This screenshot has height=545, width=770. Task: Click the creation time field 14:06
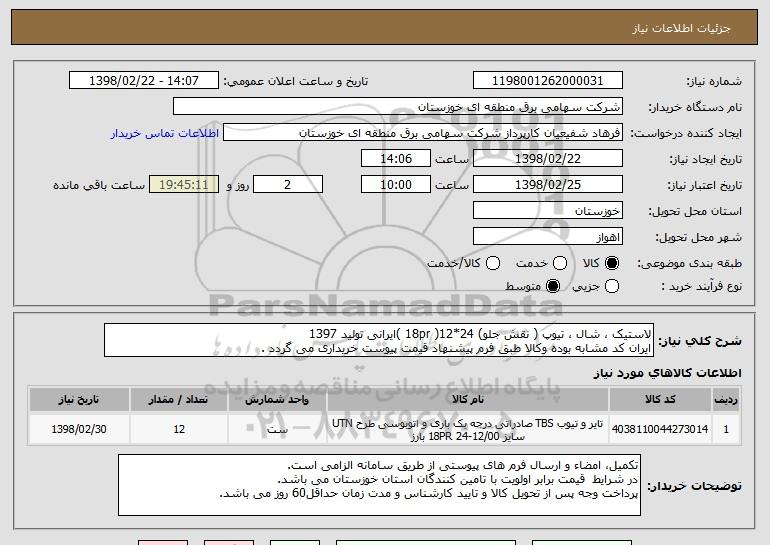(x=396, y=159)
